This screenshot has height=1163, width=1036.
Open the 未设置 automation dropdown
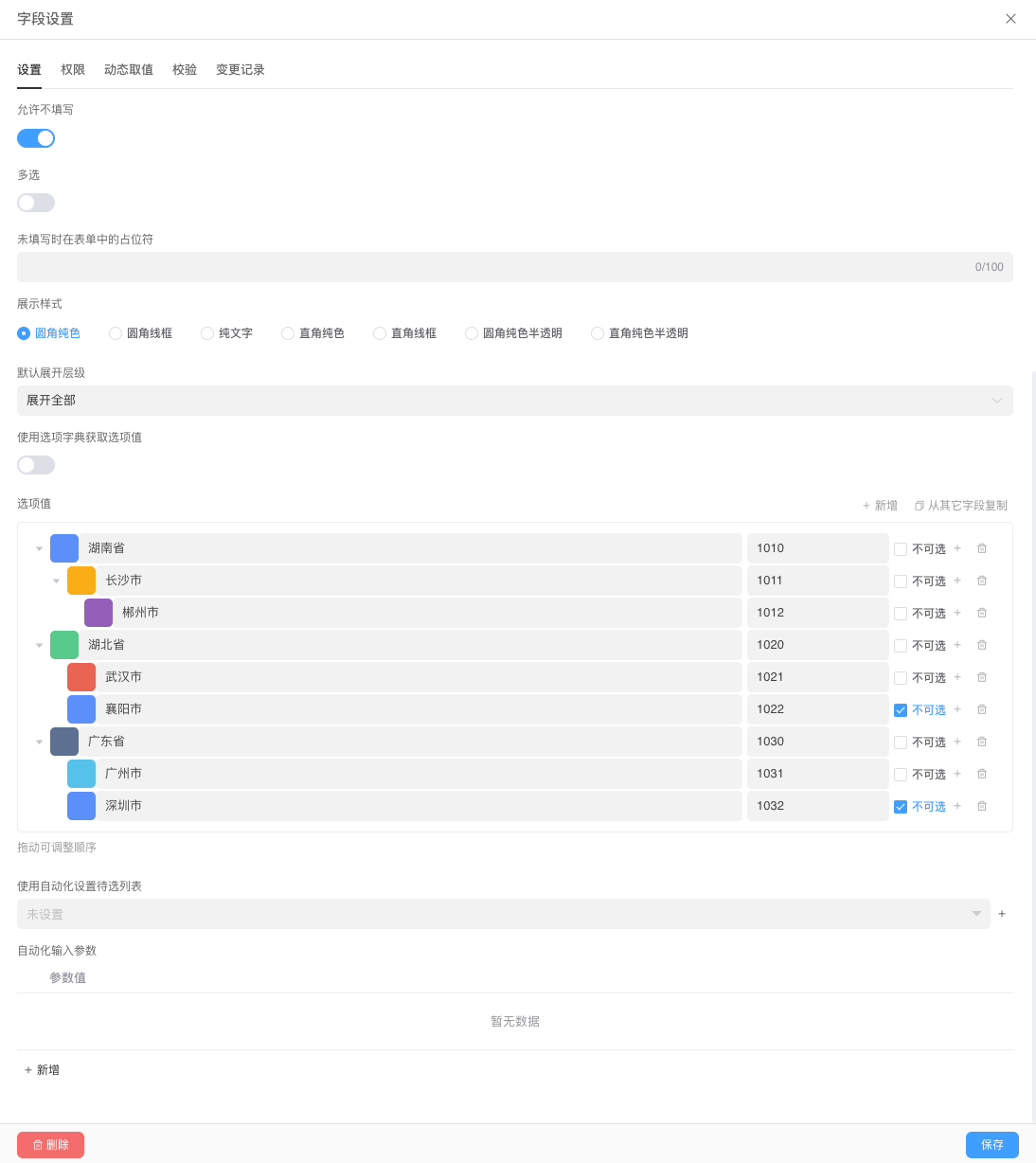502,913
